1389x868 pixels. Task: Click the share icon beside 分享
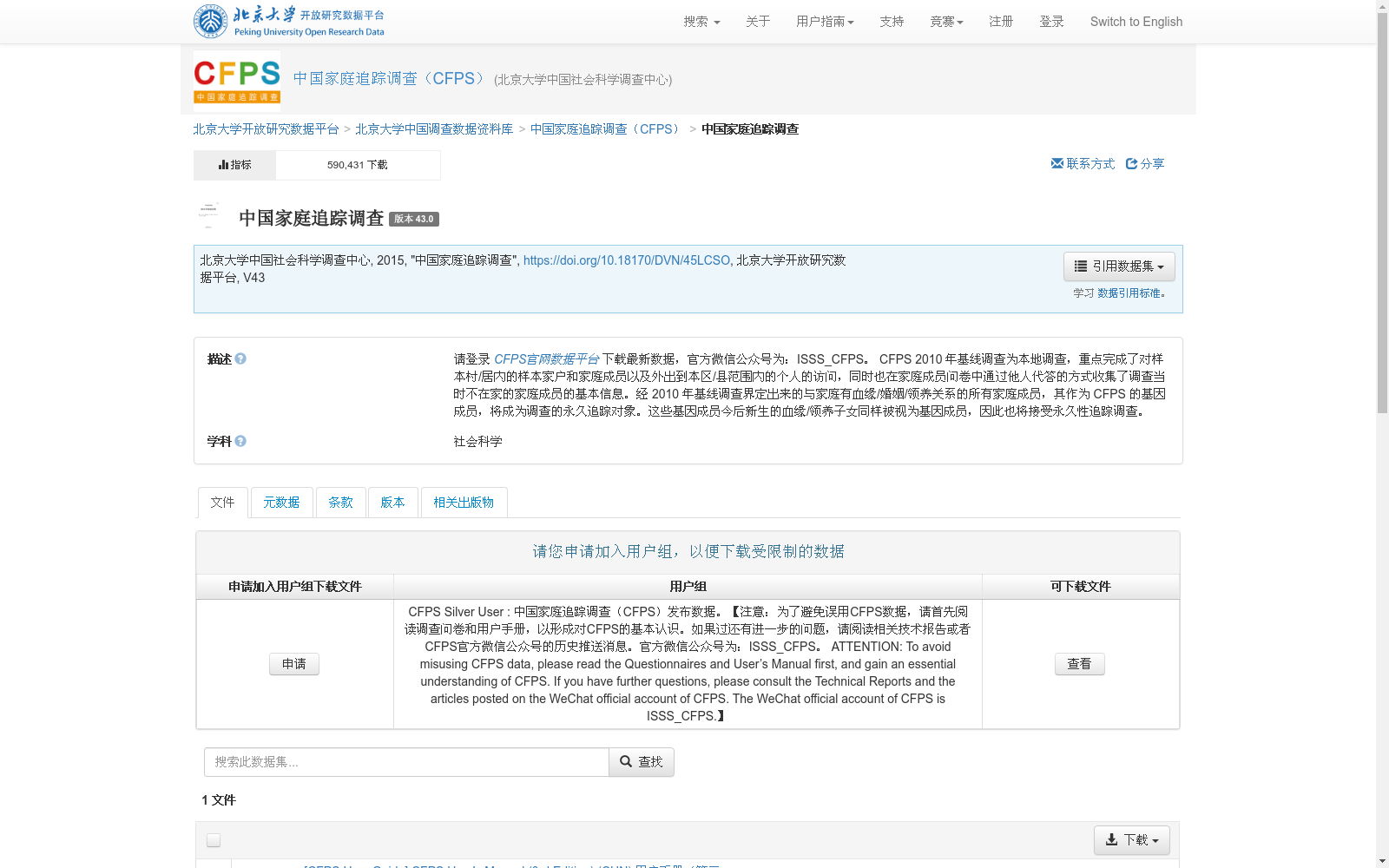[x=1131, y=163]
